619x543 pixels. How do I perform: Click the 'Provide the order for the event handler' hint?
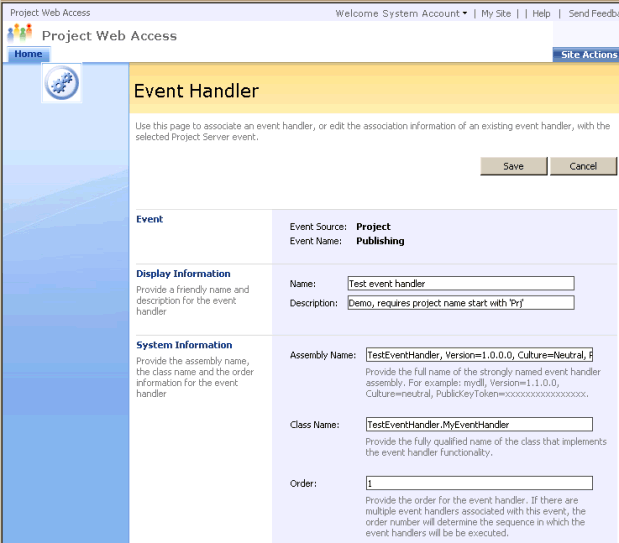[x=475, y=517]
